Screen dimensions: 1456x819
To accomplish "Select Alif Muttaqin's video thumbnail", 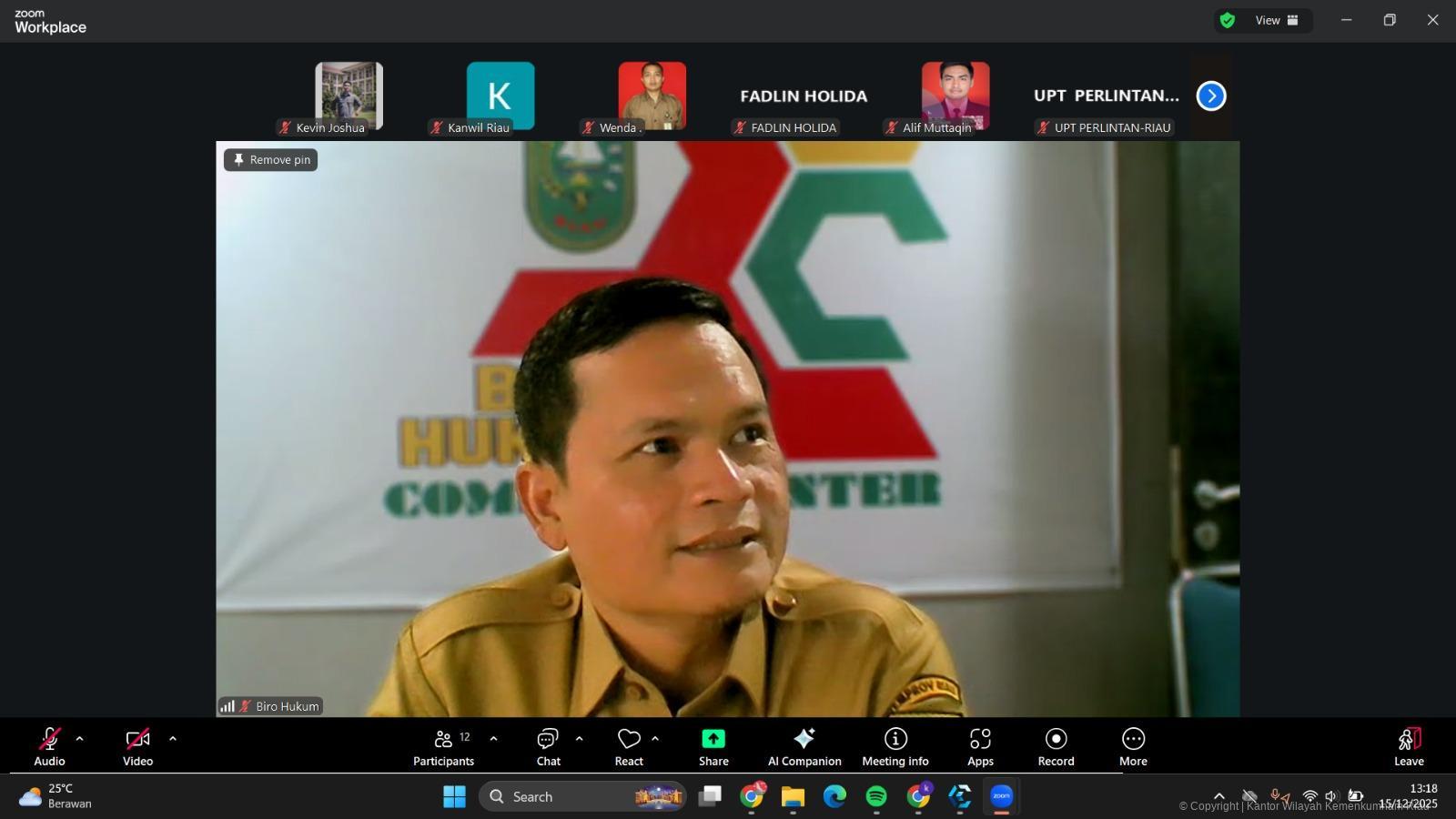I will (955, 96).
